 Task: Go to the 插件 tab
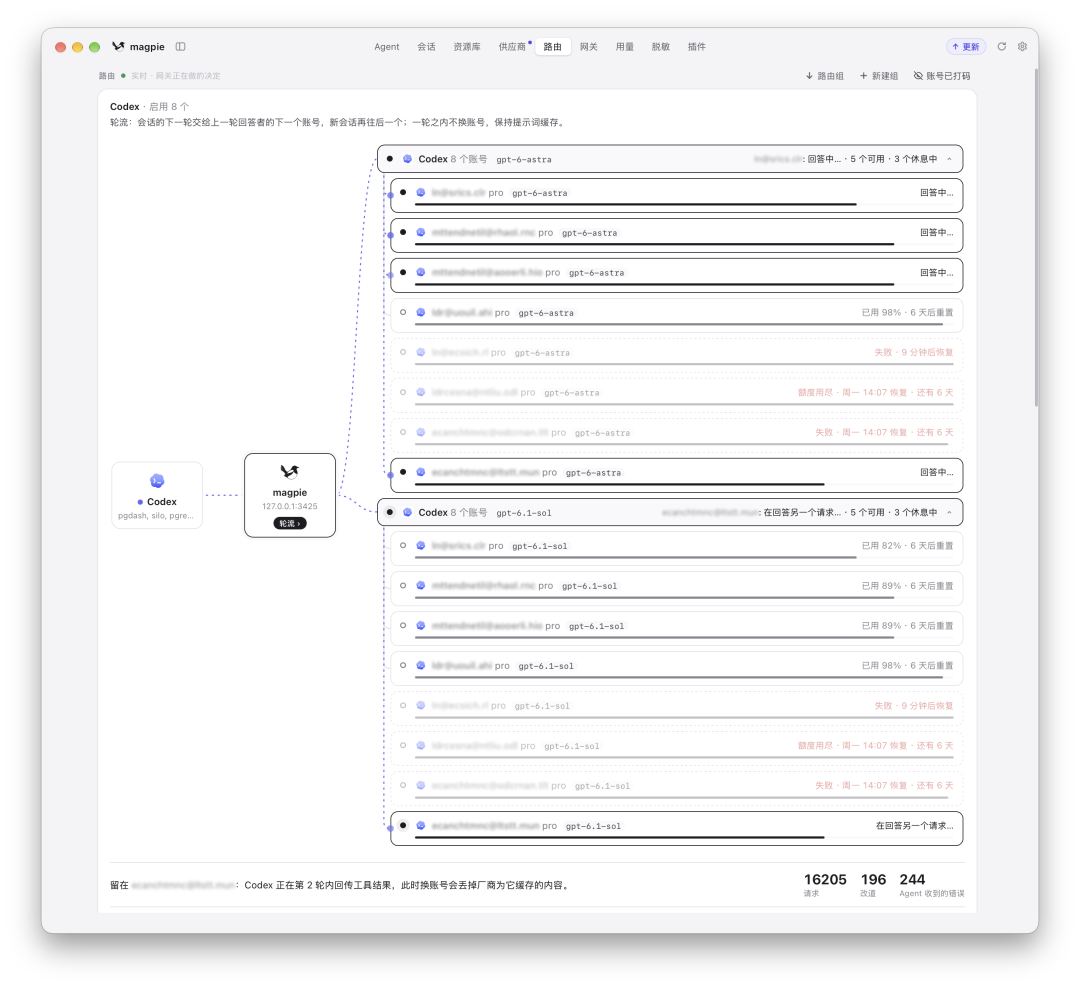point(696,47)
